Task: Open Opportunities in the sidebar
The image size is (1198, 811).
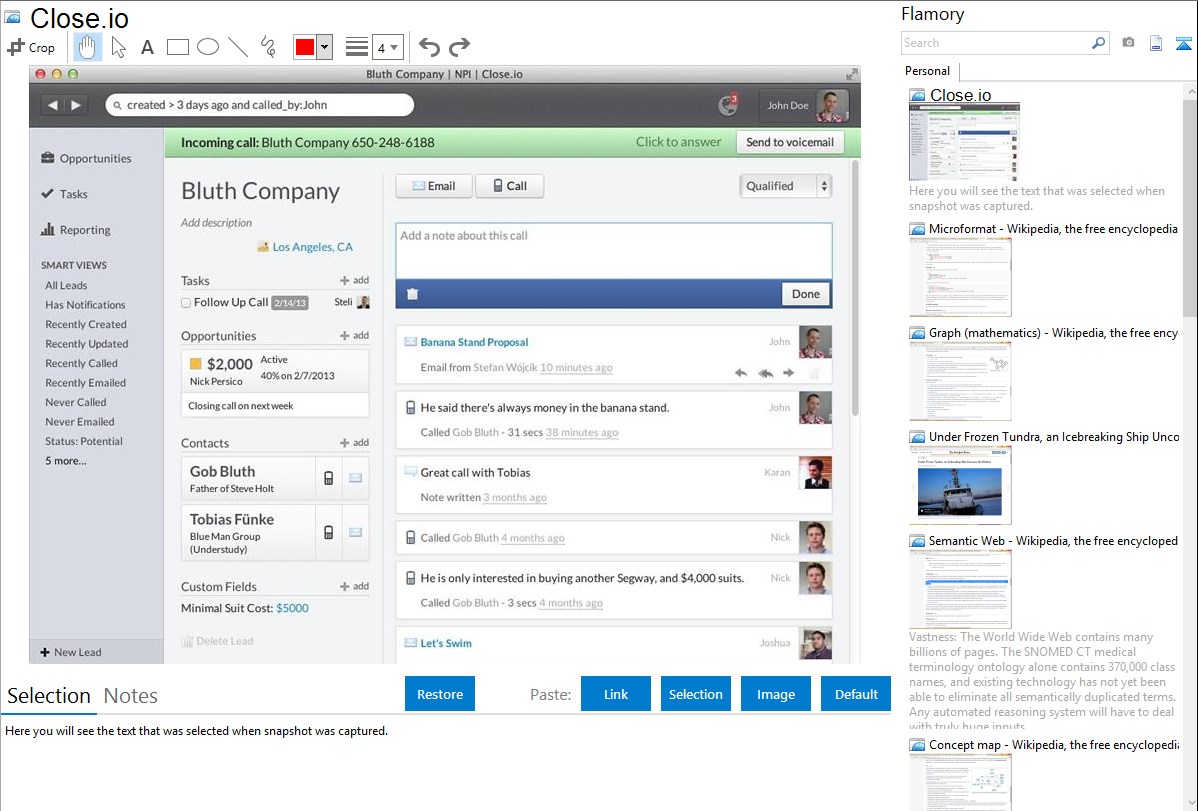Action: [86, 158]
